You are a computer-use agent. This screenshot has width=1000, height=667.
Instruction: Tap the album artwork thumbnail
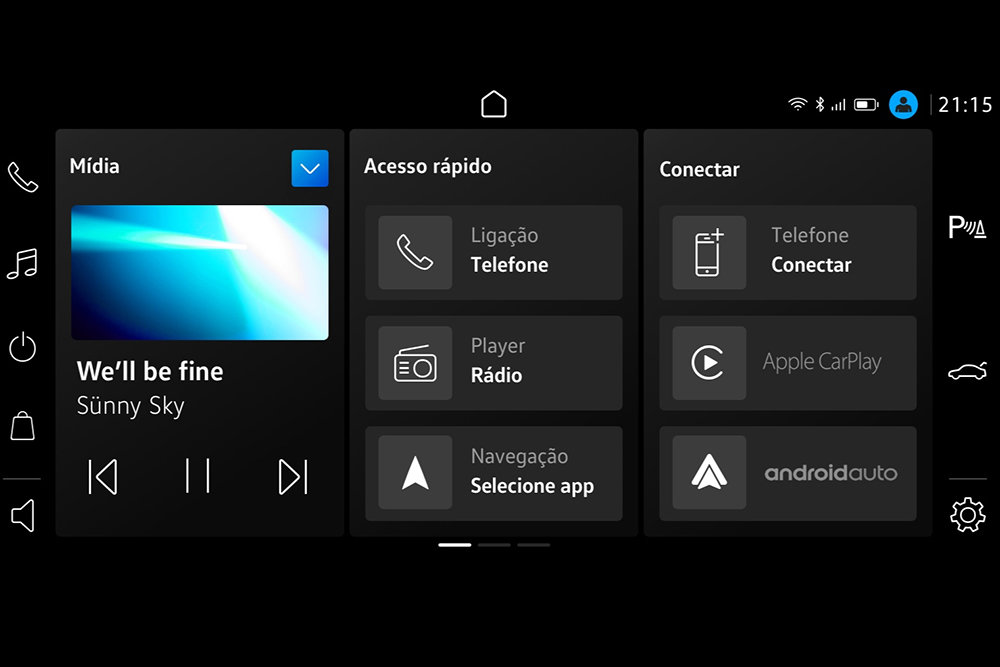click(x=200, y=272)
